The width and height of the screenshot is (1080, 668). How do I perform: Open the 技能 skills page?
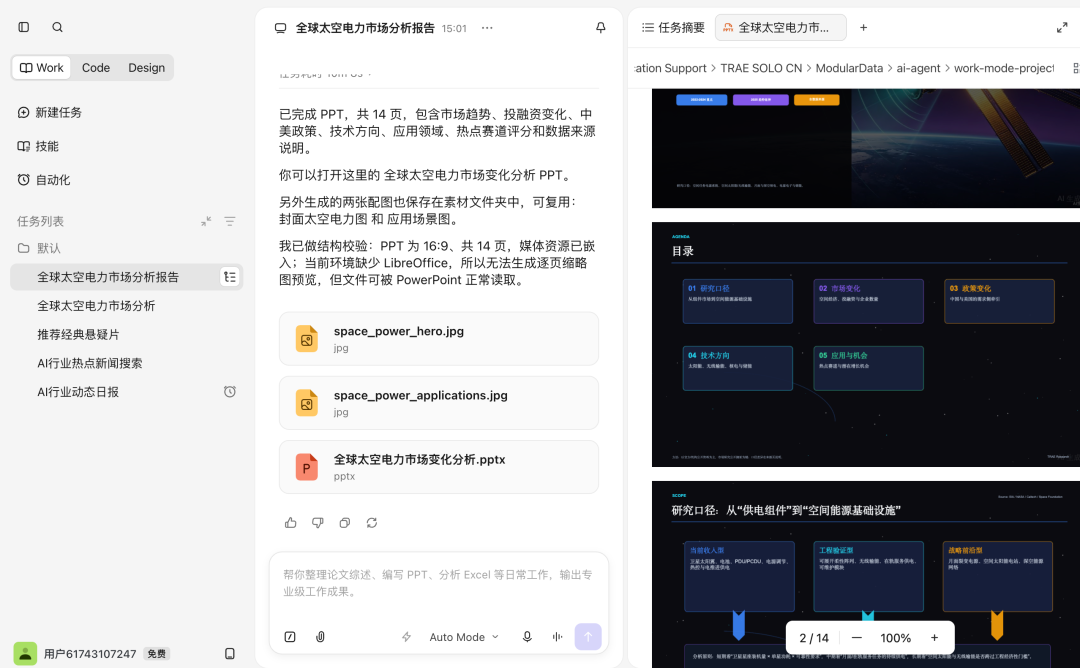point(39,146)
